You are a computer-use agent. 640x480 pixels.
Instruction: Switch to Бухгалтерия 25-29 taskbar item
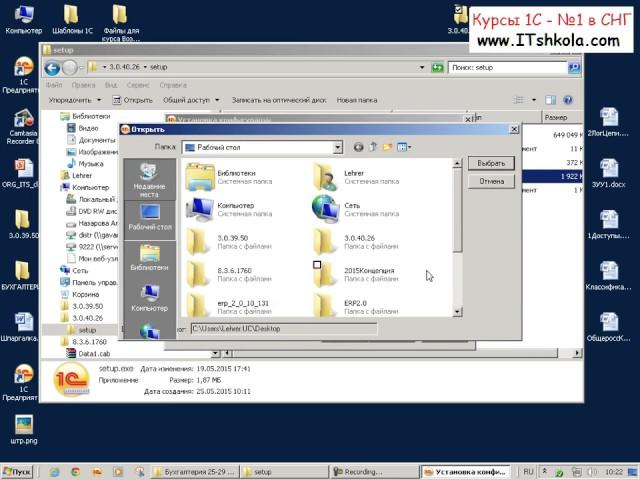click(194, 472)
